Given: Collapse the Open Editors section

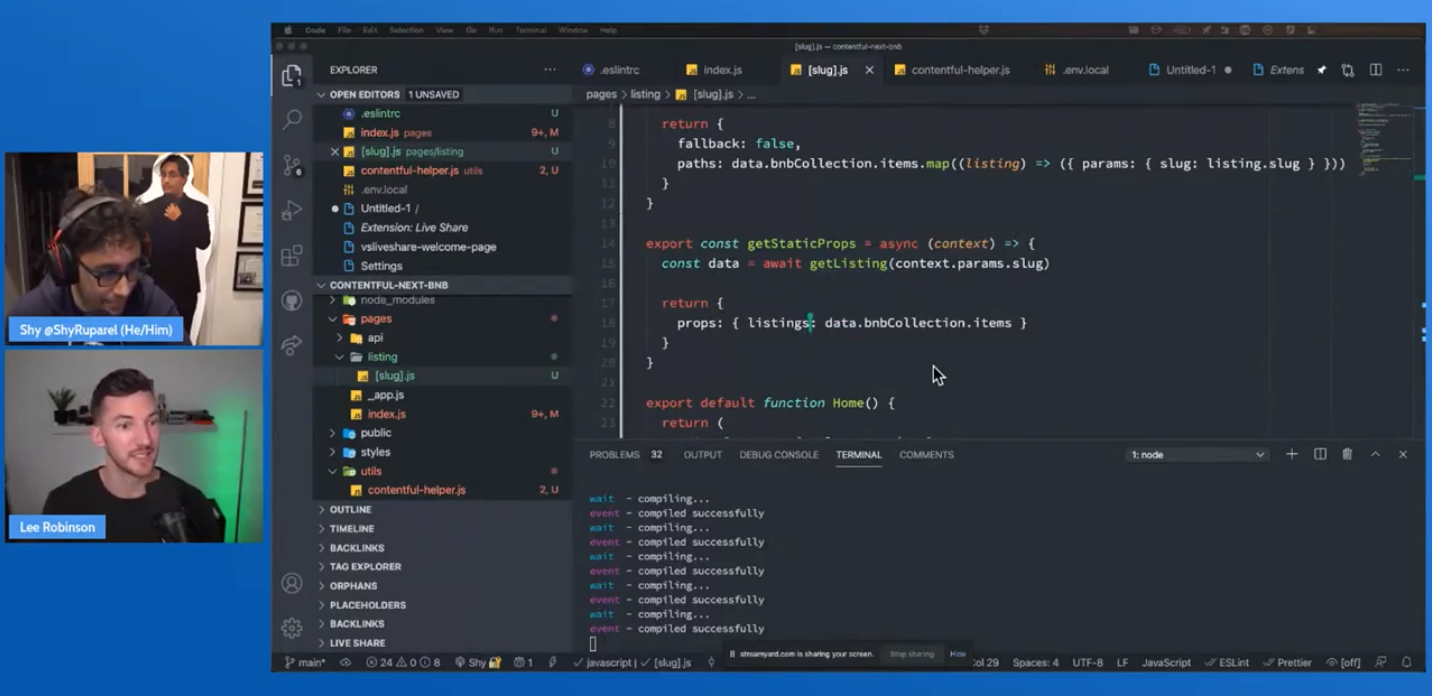Looking at the screenshot, I should (443, 94).
